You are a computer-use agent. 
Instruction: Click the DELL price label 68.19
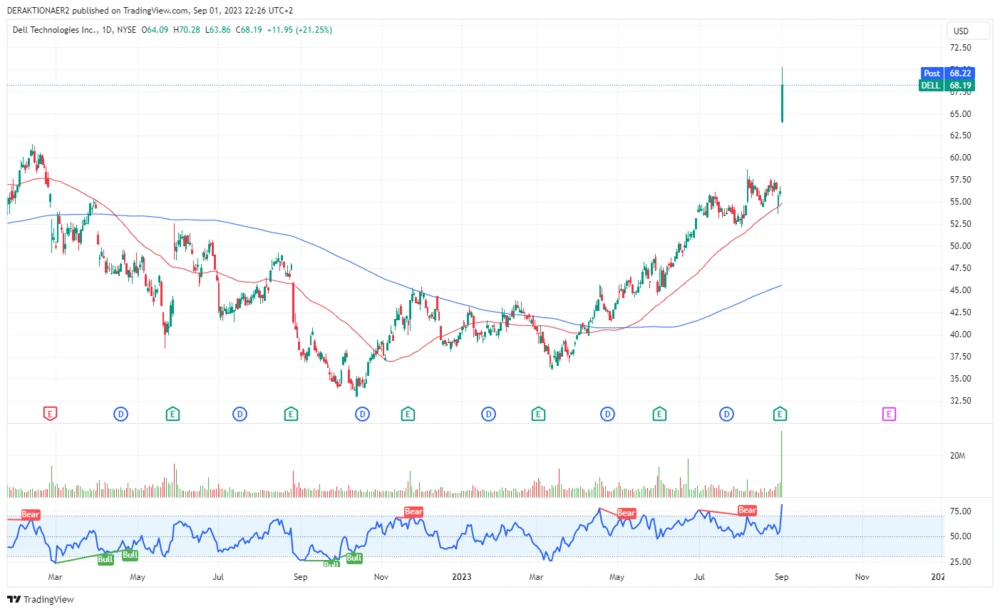(x=945, y=86)
